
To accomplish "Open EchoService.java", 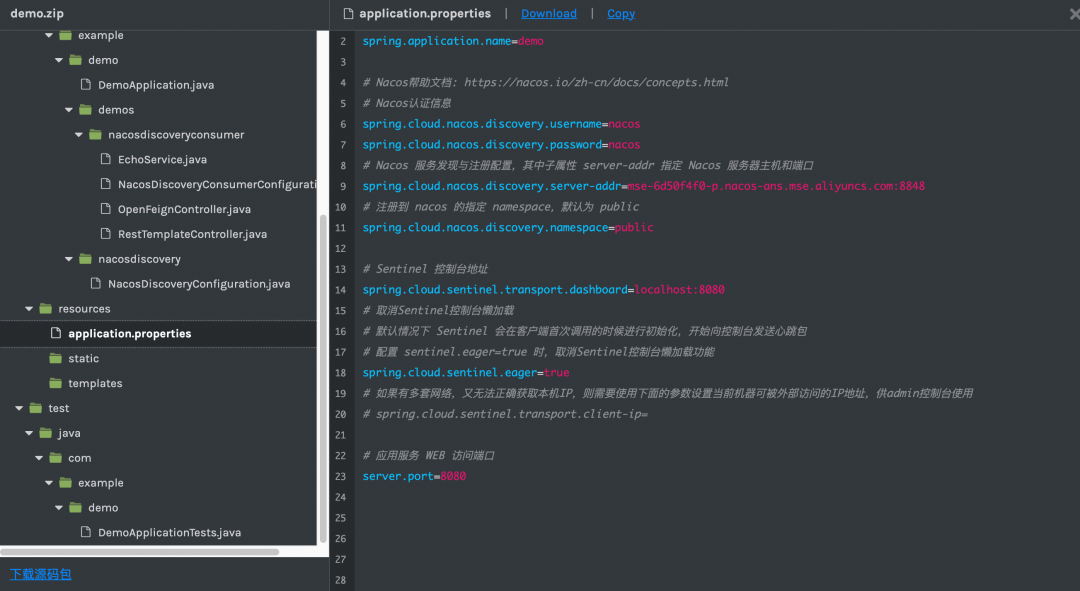I will [x=162, y=159].
